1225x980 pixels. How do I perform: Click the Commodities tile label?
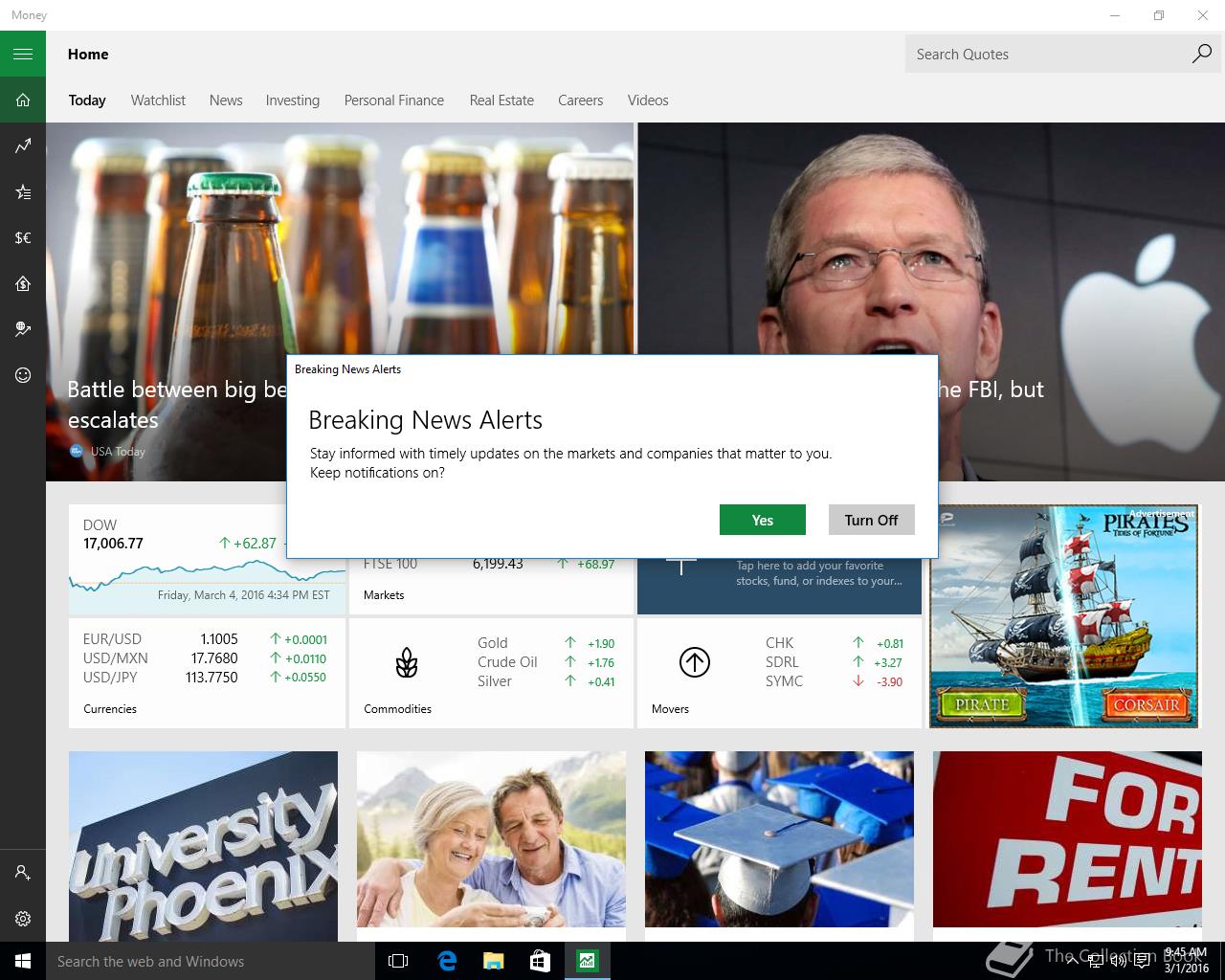tap(397, 709)
